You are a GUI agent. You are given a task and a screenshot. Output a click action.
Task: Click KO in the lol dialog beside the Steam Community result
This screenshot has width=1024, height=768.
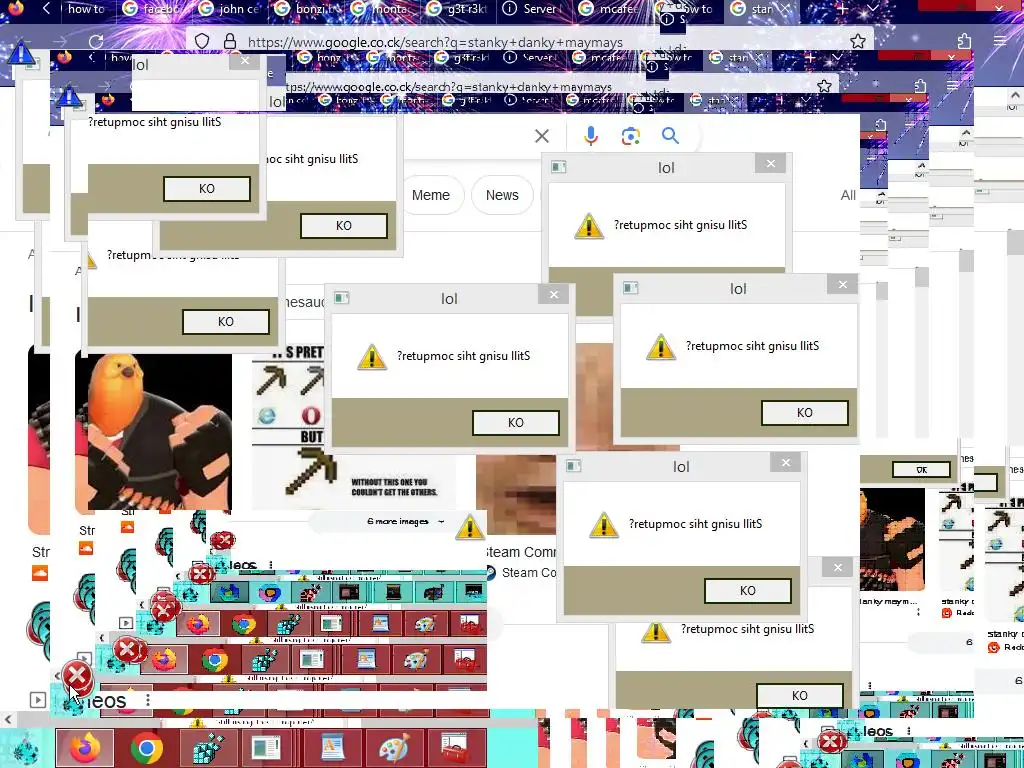tap(747, 591)
